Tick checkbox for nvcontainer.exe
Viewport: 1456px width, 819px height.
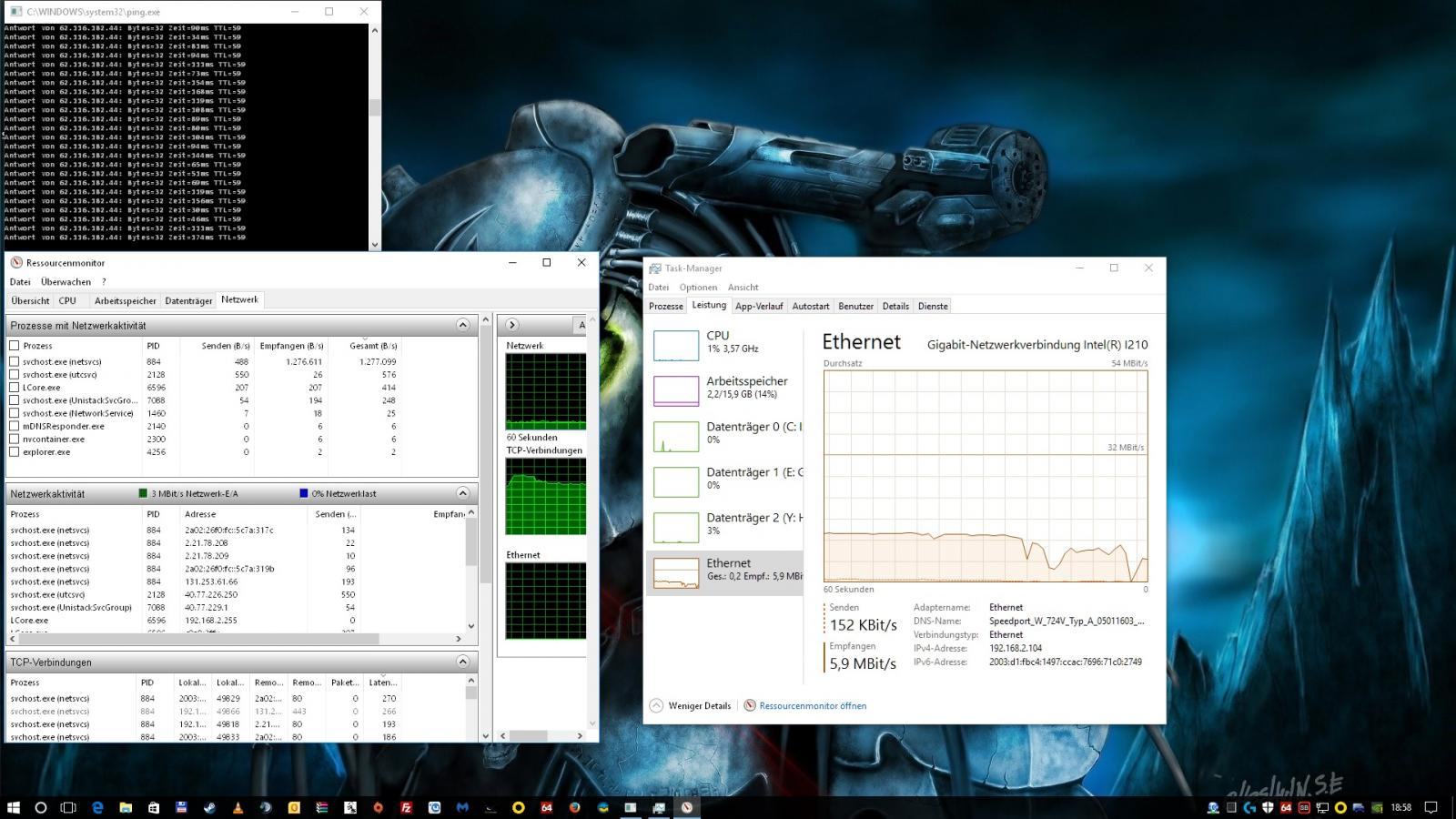15,439
